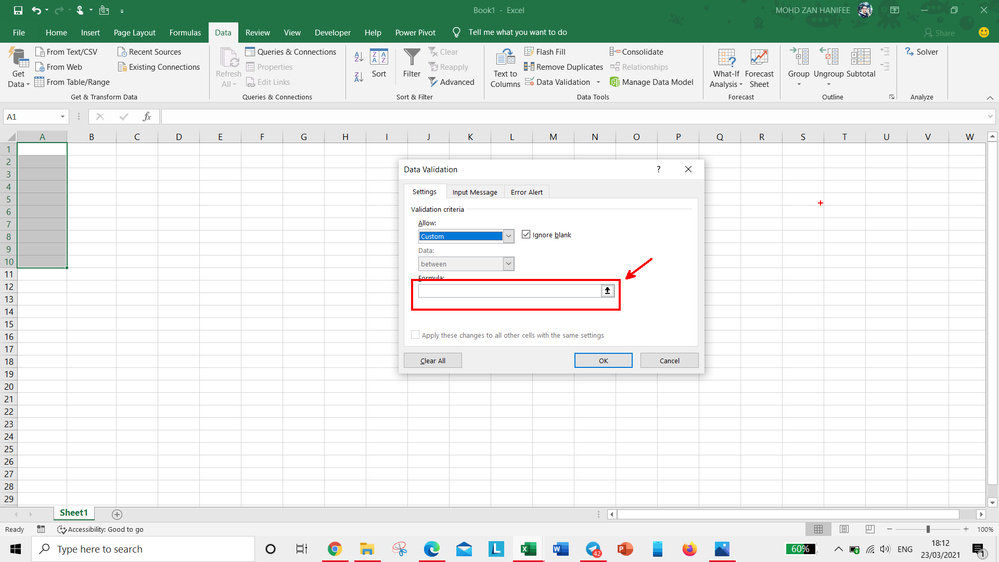The width and height of the screenshot is (999, 562).
Task: Switch to Page Layout view
Action: pos(844,529)
